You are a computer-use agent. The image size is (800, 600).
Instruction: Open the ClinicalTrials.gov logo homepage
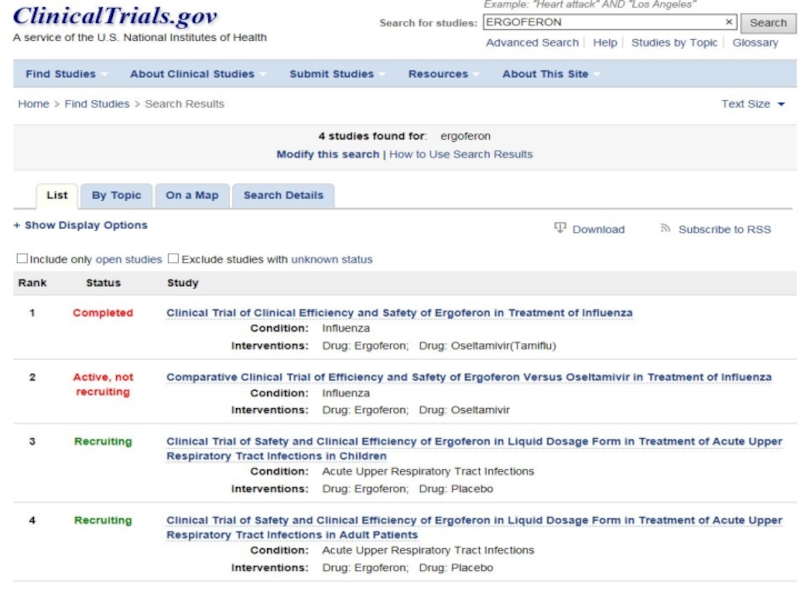click(115, 16)
